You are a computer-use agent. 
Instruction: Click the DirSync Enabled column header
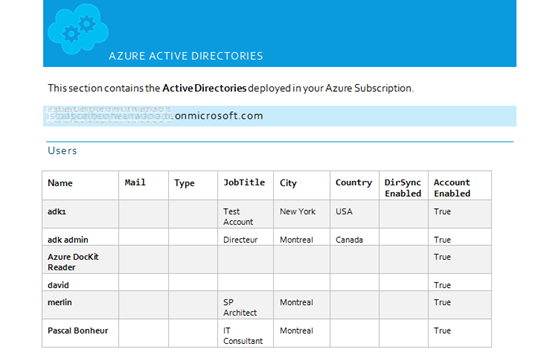(x=403, y=188)
